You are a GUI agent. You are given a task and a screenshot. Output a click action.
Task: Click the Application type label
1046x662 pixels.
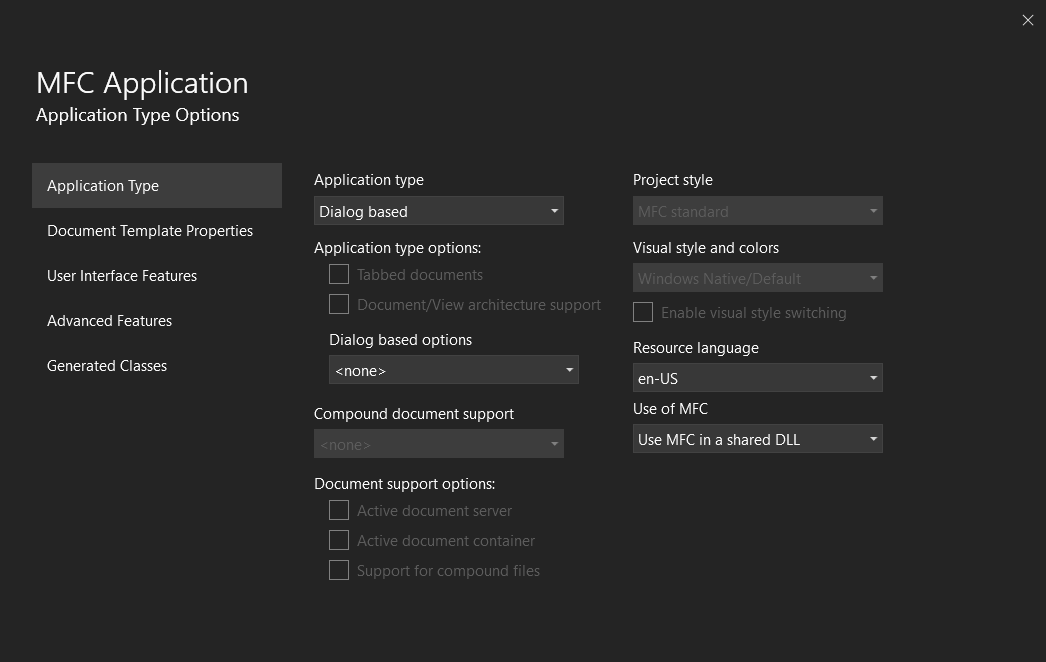(369, 180)
